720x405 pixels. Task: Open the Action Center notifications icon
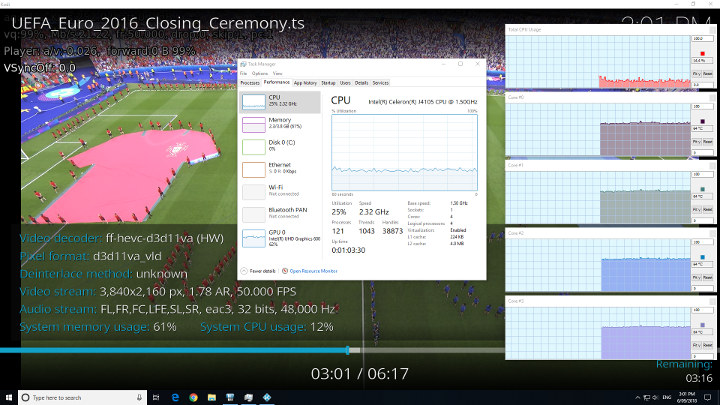(x=708, y=398)
